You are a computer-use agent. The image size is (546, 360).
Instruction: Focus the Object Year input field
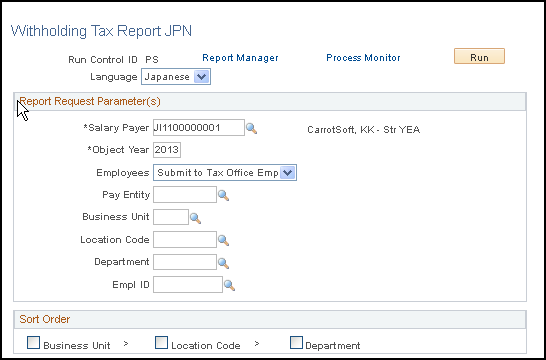[x=167, y=150]
